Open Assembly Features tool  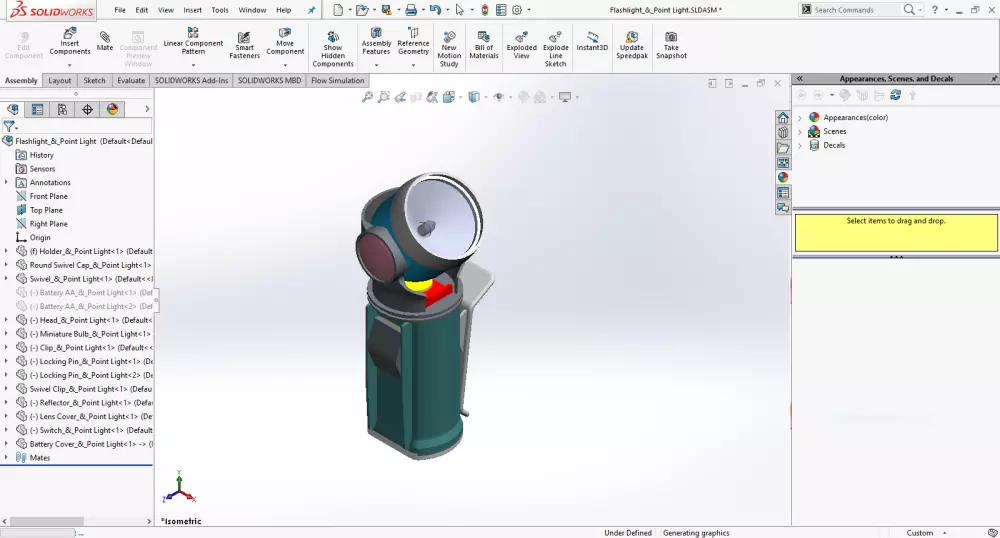tap(376, 41)
